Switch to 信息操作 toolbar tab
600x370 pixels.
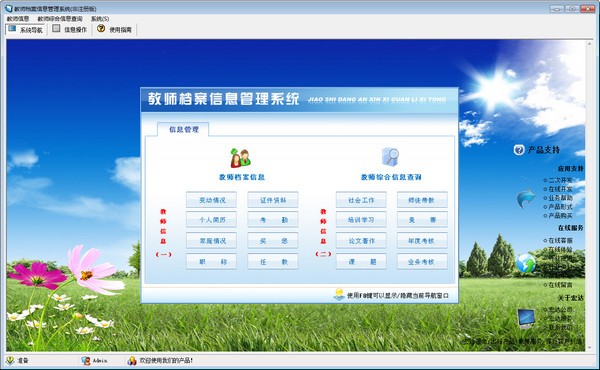tap(70, 29)
